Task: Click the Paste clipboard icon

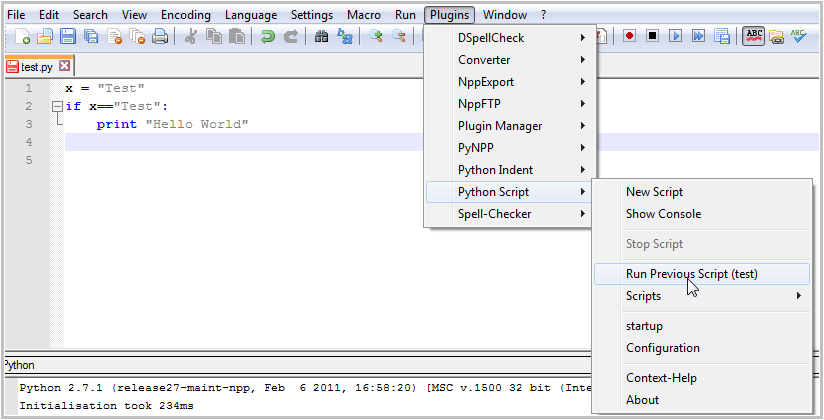Action: coord(237,36)
